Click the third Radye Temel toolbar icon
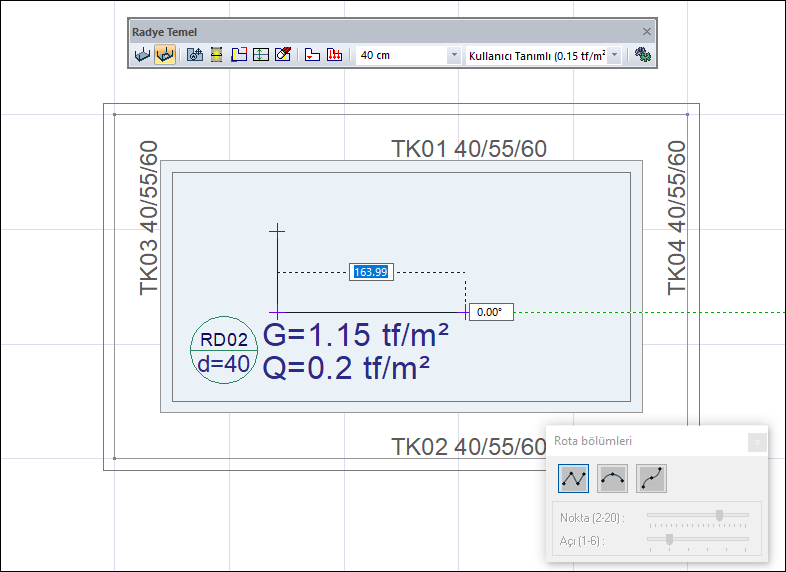 [x=196, y=55]
